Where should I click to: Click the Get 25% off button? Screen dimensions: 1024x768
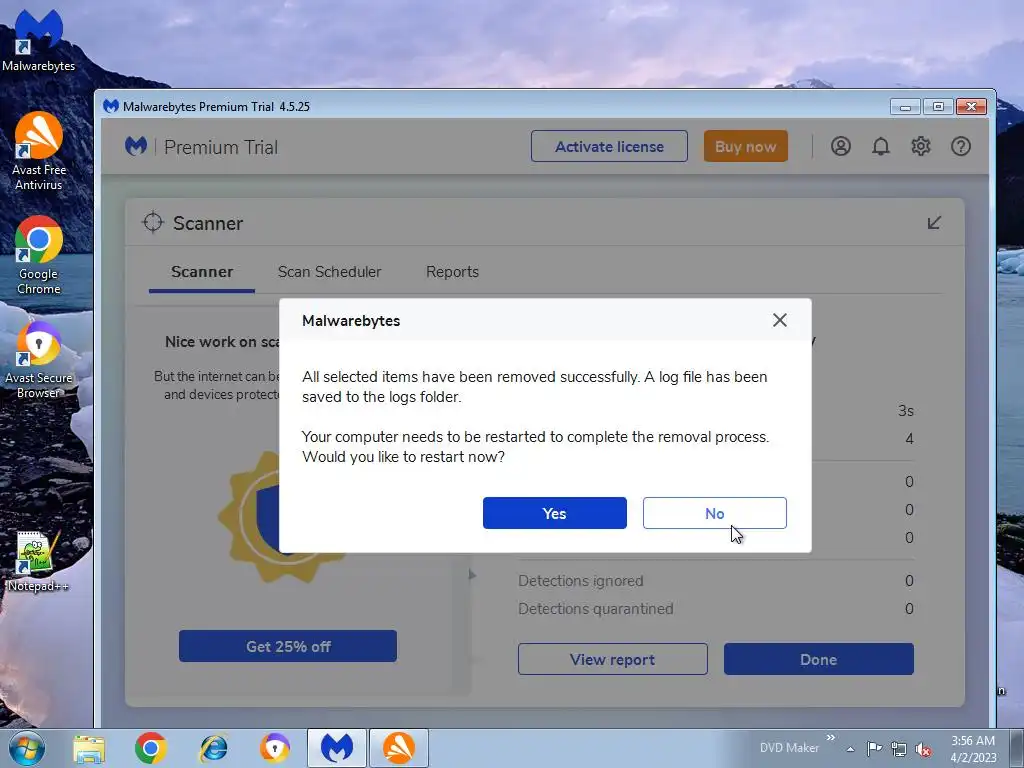(288, 647)
